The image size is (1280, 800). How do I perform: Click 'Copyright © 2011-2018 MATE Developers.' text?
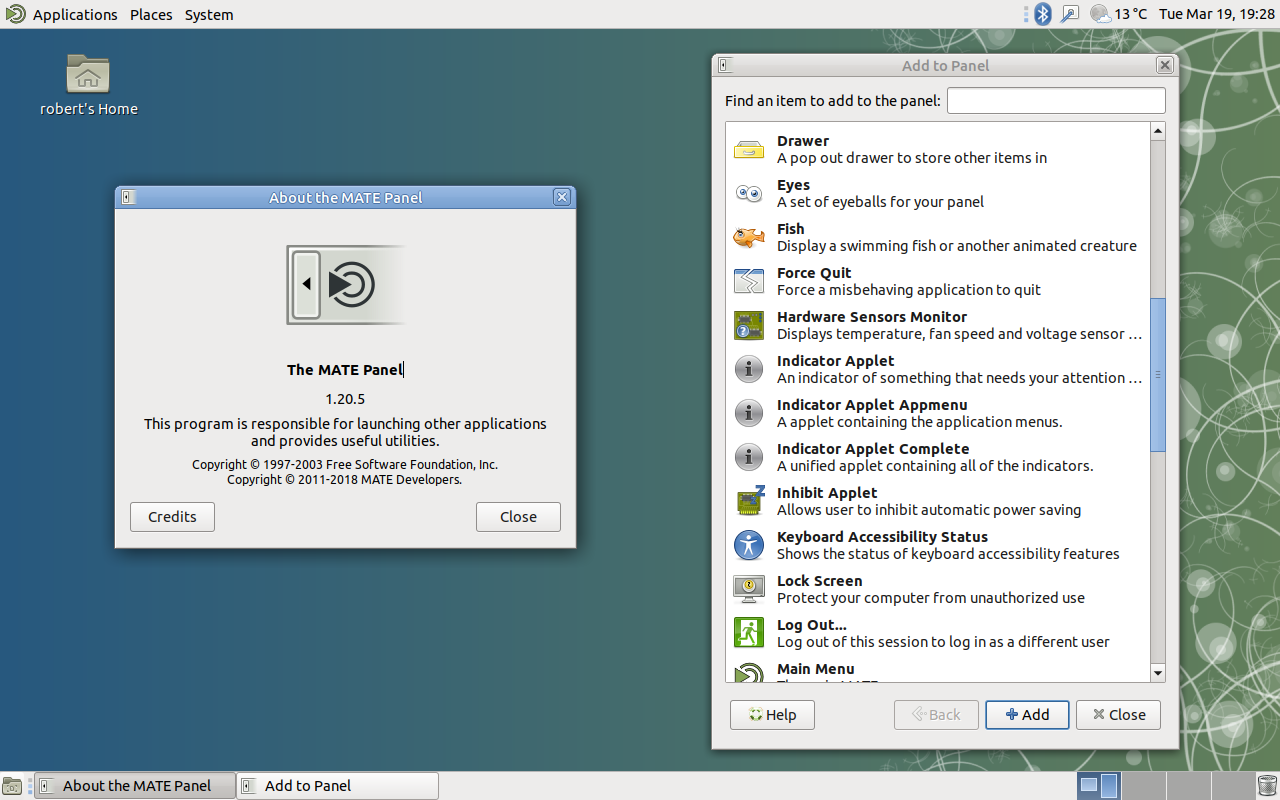point(345,480)
